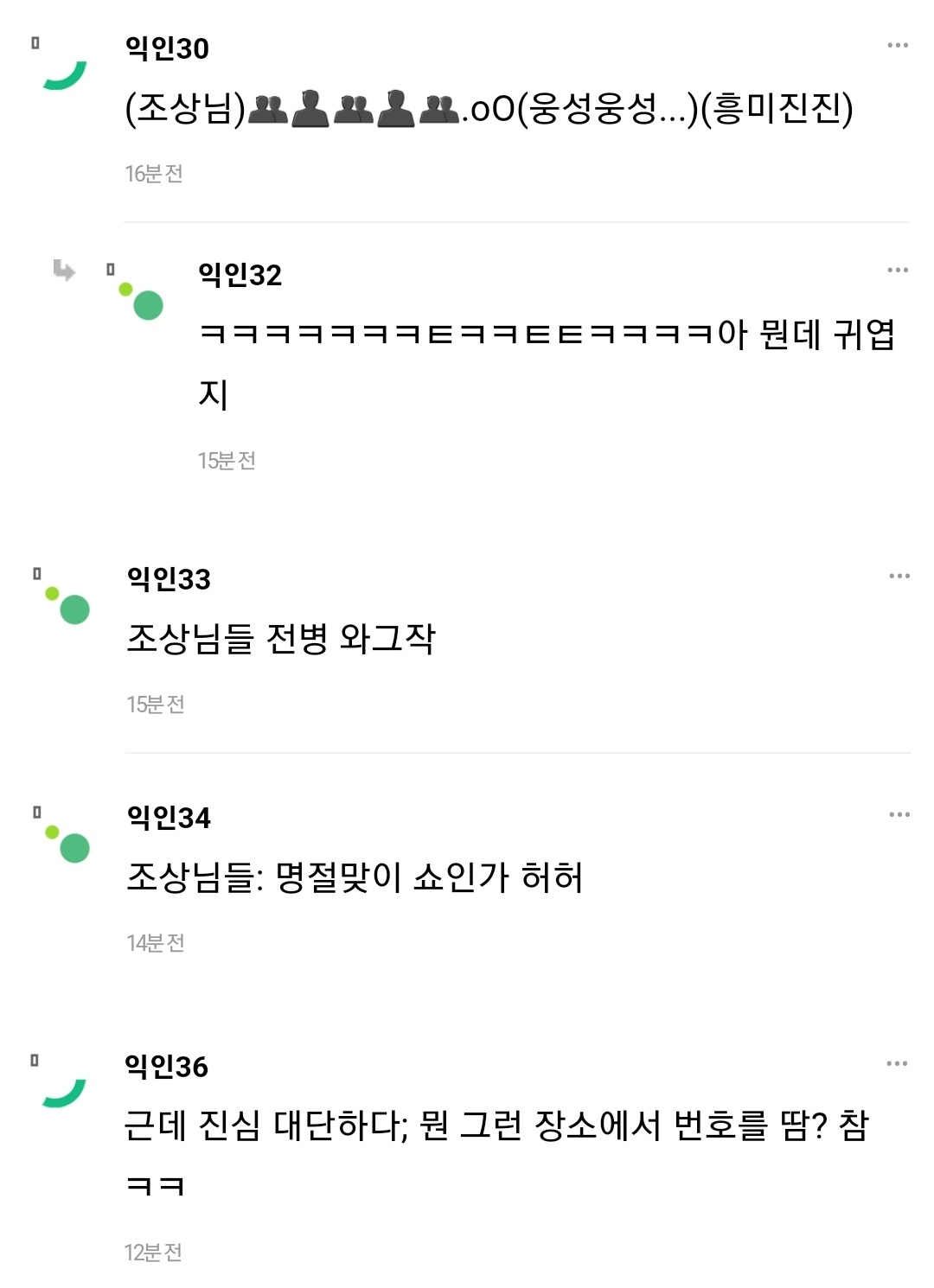Show more options for 익인34's comment
The width and height of the screenshot is (934, 1288).
tap(899, 814)
